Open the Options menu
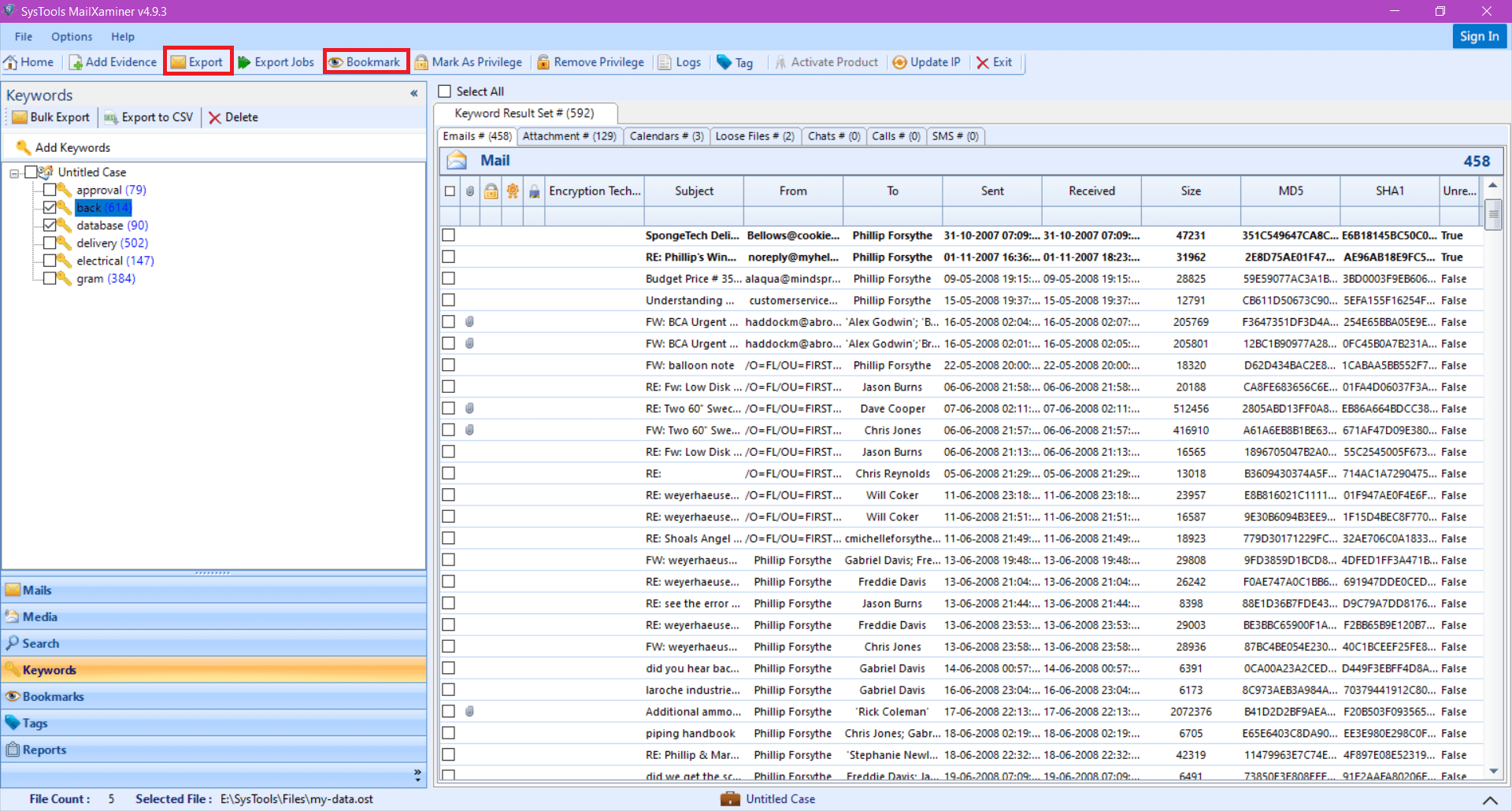The image size is (1512, 811). pos(72,36)
